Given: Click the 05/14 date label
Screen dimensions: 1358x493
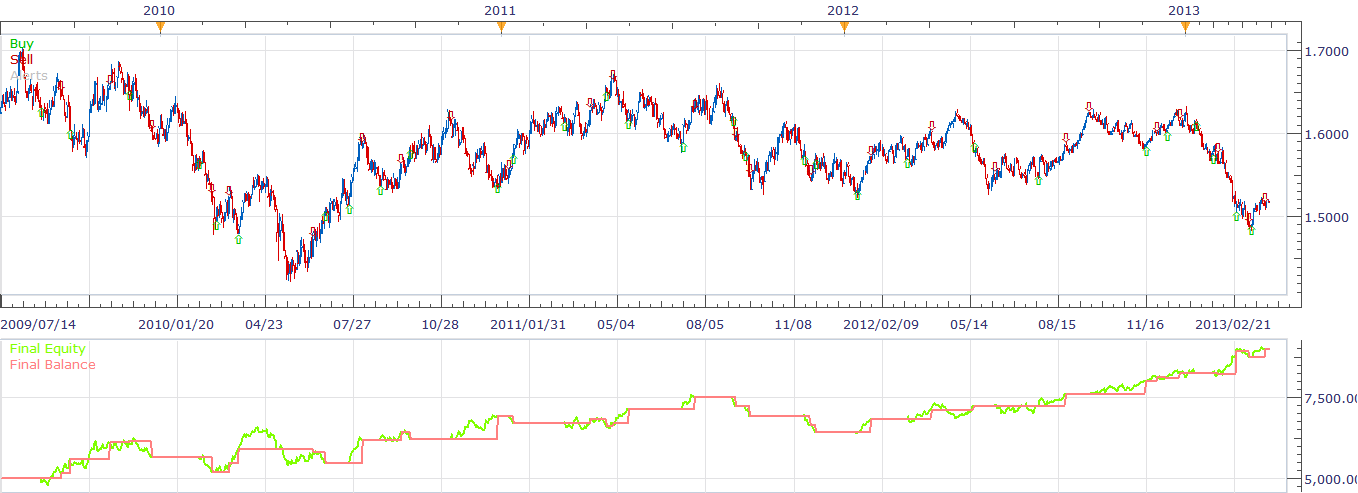Looking at the screenshot, I should 969,324.
